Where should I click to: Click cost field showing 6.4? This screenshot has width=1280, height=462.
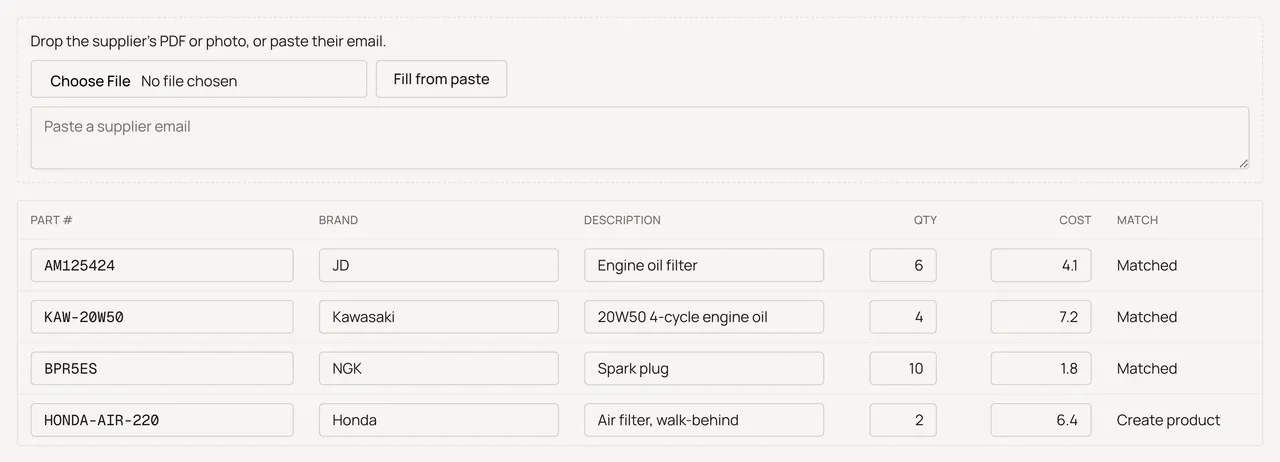click(x=1041, y=420)
